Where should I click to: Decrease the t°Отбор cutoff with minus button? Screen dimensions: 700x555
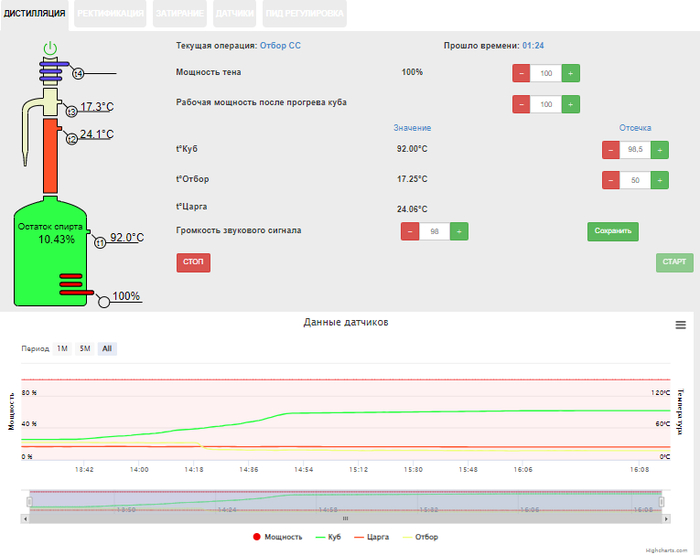point(611,180)
